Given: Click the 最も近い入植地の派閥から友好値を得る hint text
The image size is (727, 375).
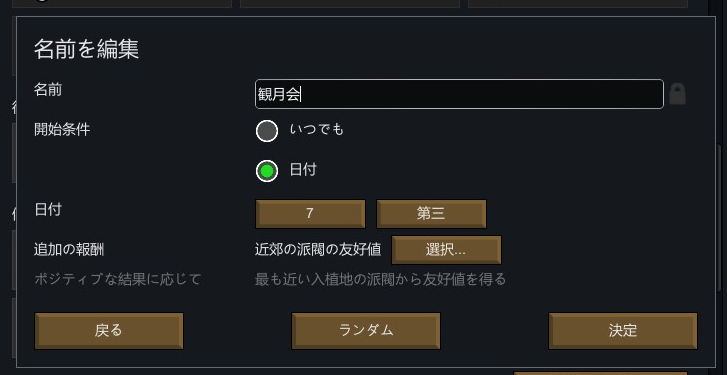Looking at the screenshot, I should tap(380, 279).
